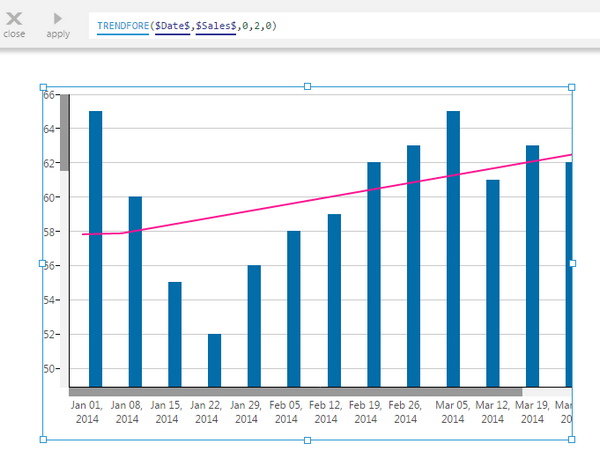Screen dimensions: 600x459
Task: Click the bottom-right chart resize handle
Action: [571, 439]
